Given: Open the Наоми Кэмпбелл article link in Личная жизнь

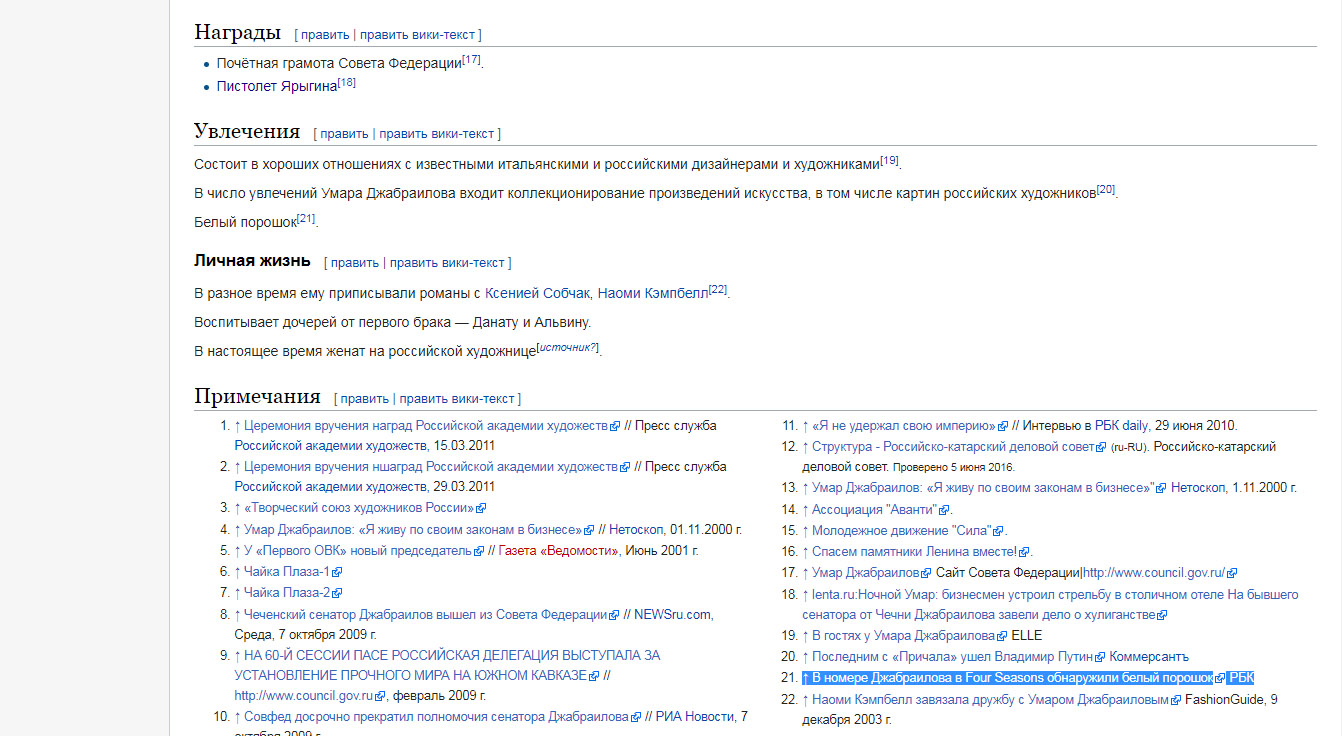Looking at the screenshot, I should click(x=652, y=293).
